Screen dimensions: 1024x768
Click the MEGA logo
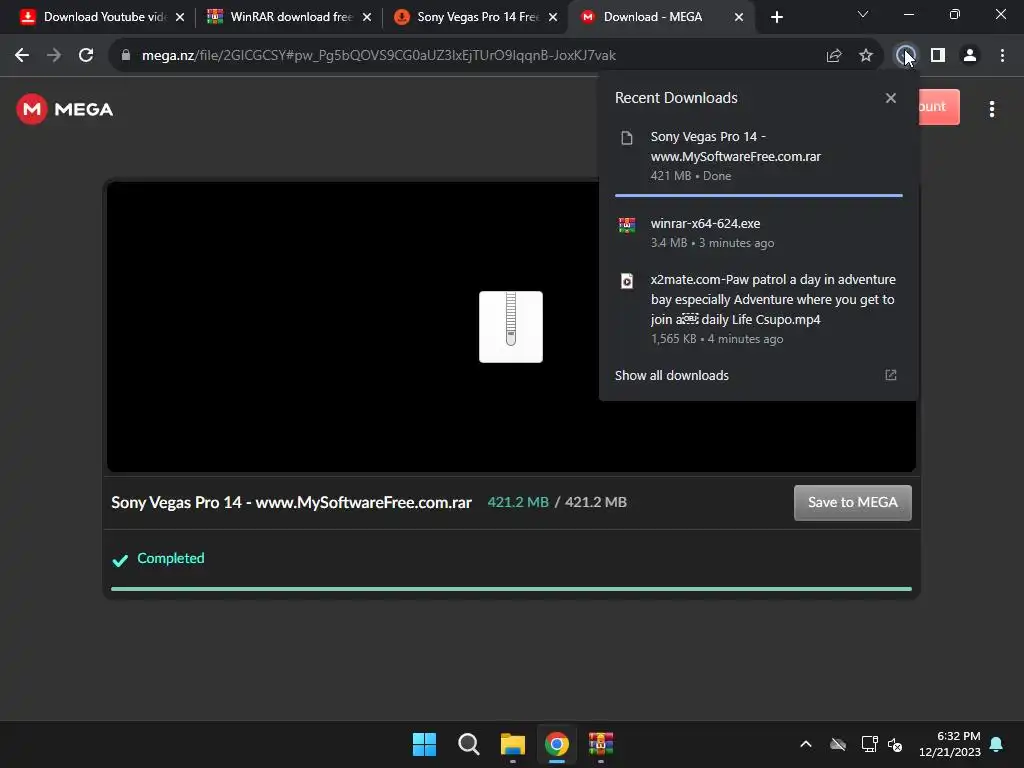(65, 109)
